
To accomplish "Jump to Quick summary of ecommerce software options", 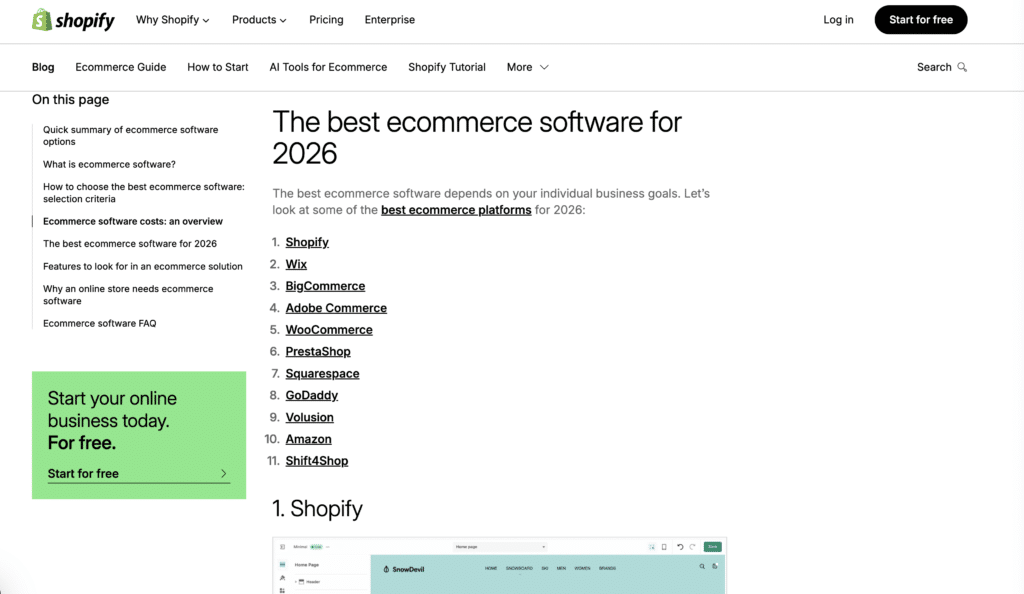I will [131, 136].
